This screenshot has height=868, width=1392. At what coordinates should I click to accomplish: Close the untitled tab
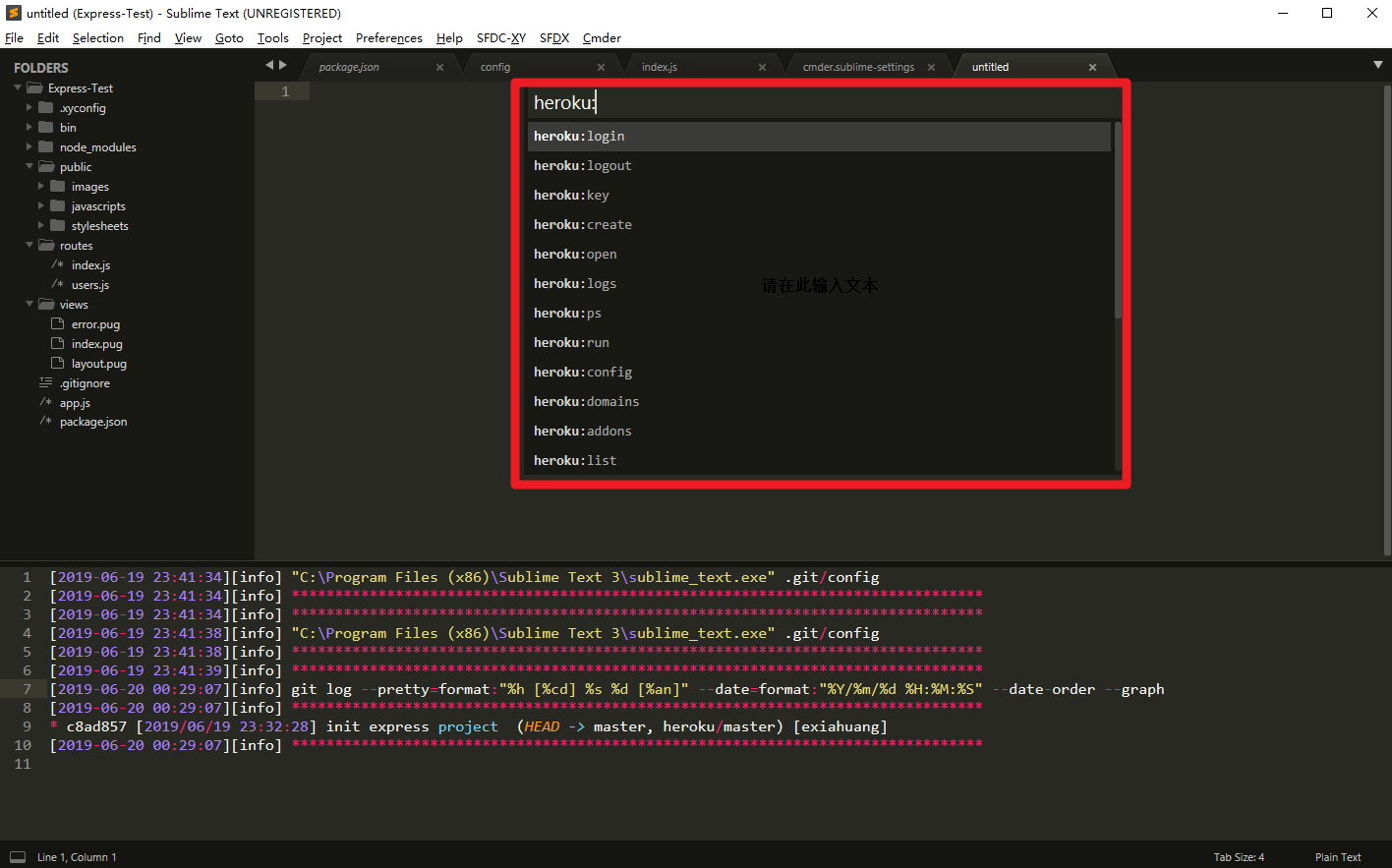1092,67
